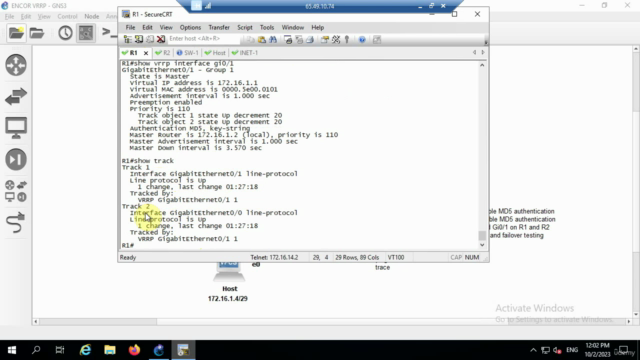The width and height of the screenshot is (640, 360).
Task: Click tab scroll left arrow in SecureCRT
Action: (x=474, y=52)
